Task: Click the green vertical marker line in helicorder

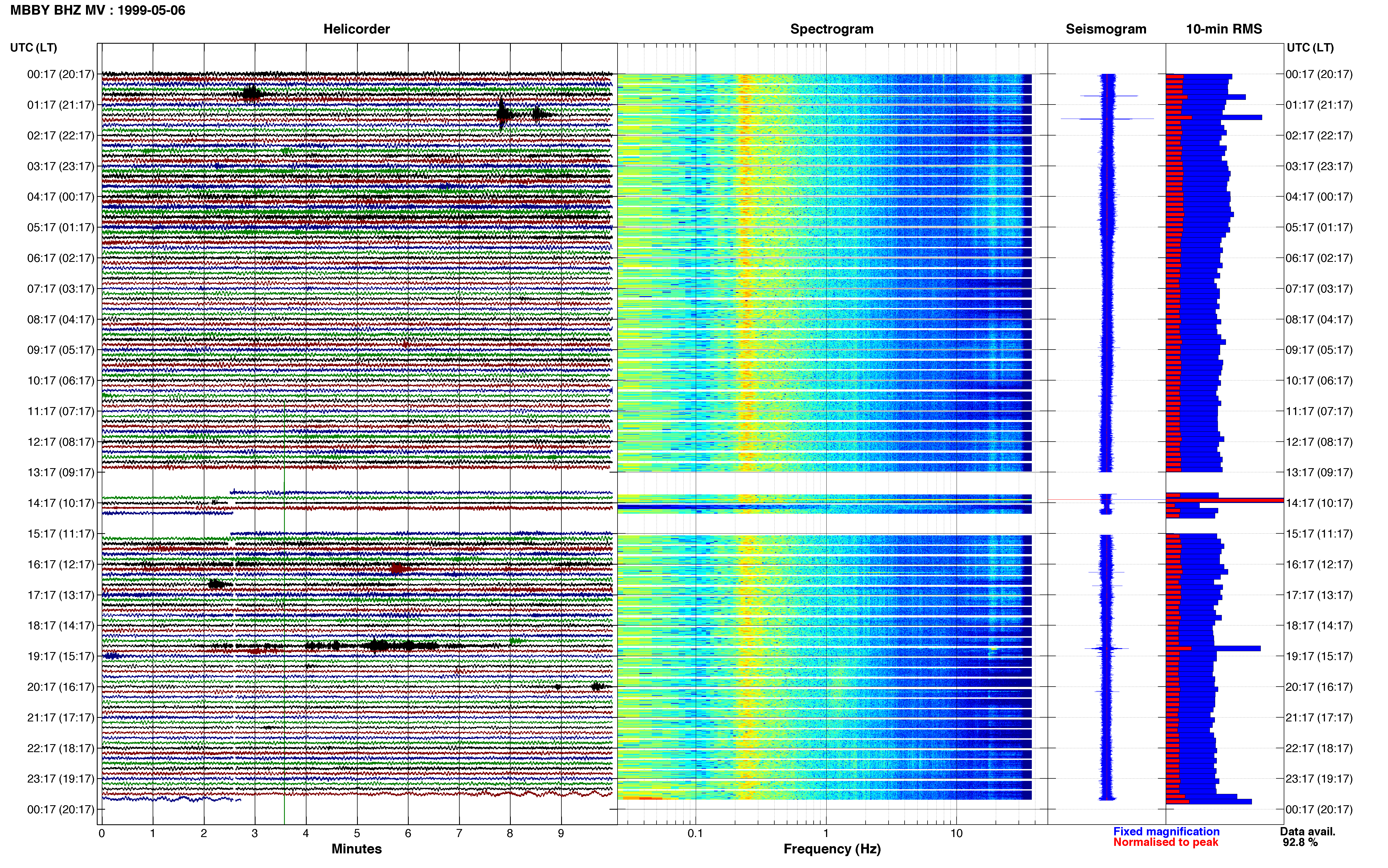Action: tap(284, 612)
